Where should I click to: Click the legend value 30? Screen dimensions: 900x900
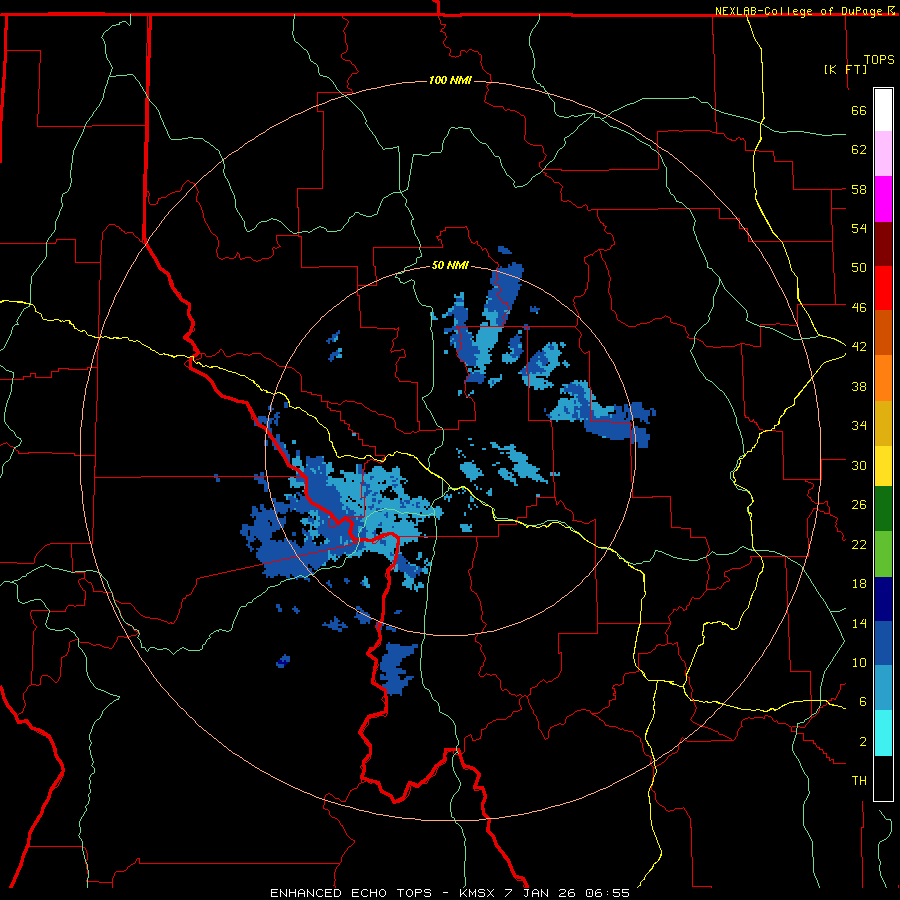click(x=859, y=465)
